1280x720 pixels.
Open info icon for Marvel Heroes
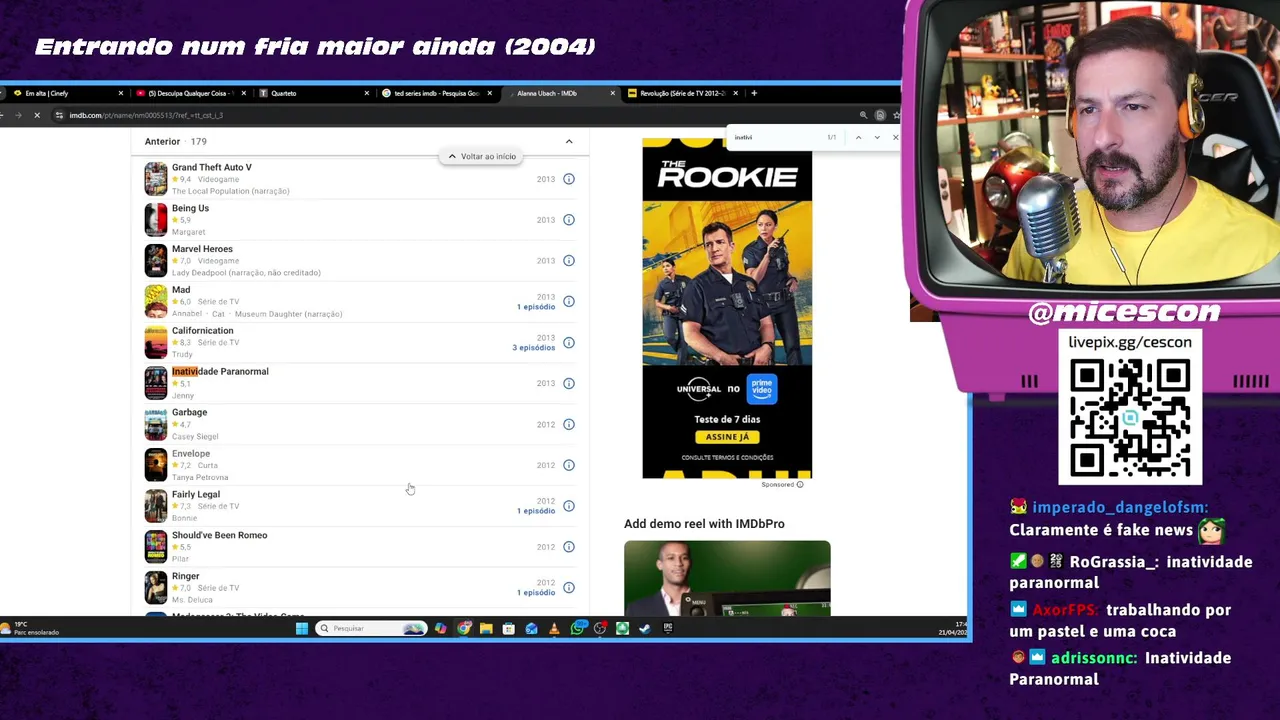(x=569, y=261)
